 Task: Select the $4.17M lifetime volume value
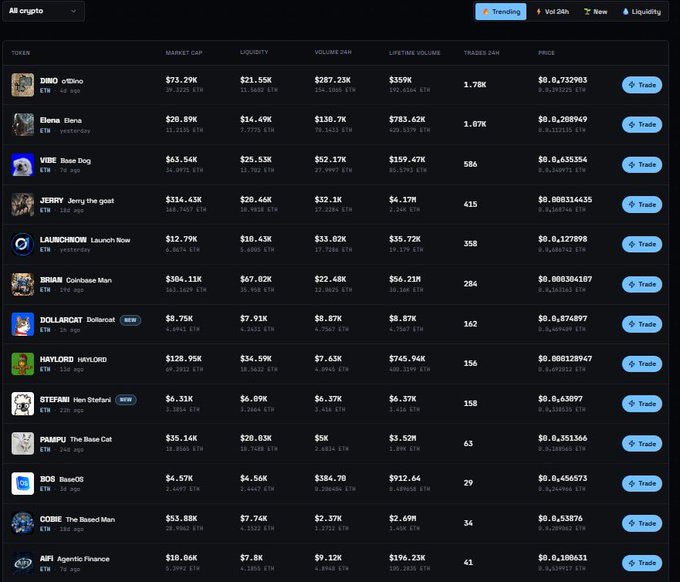[x=402, y=199]
